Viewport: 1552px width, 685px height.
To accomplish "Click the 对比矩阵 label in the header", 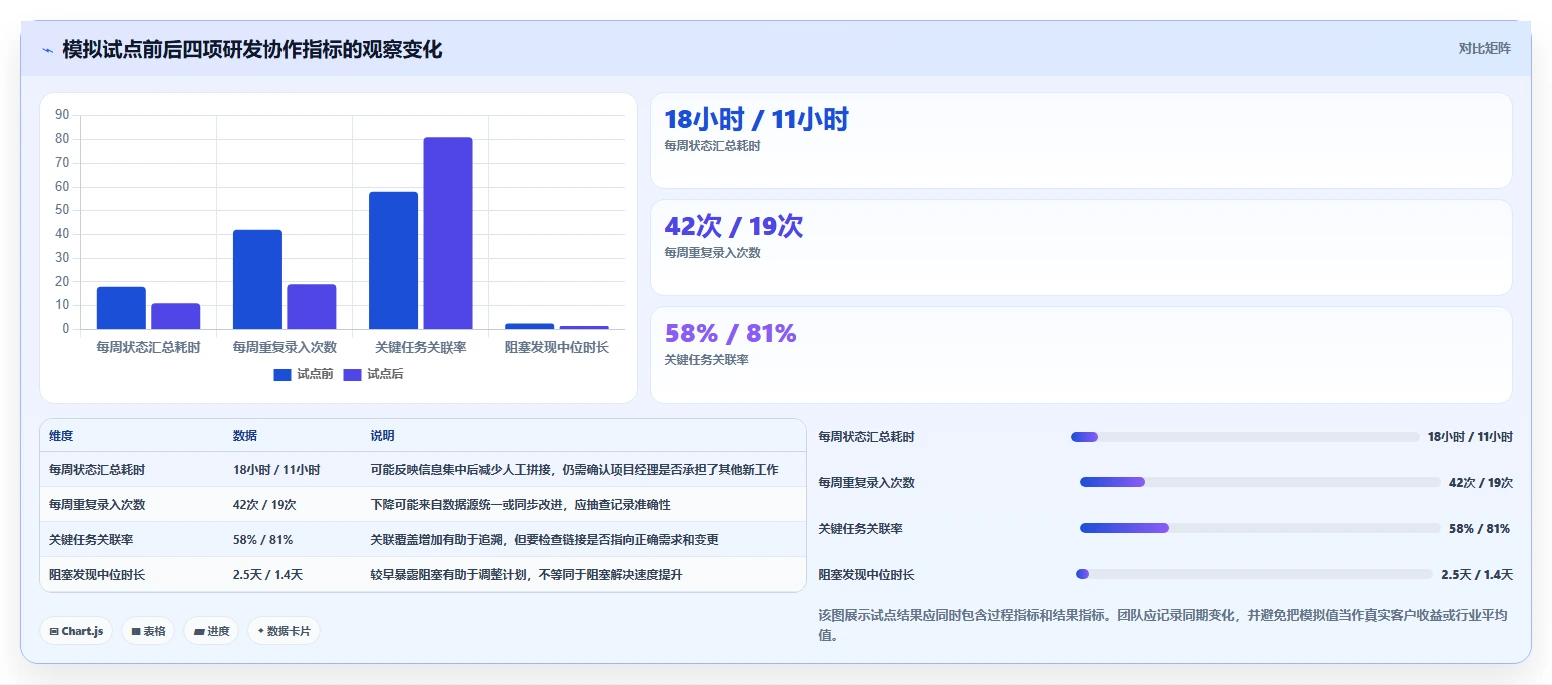I will click(x=1484, y=48).
